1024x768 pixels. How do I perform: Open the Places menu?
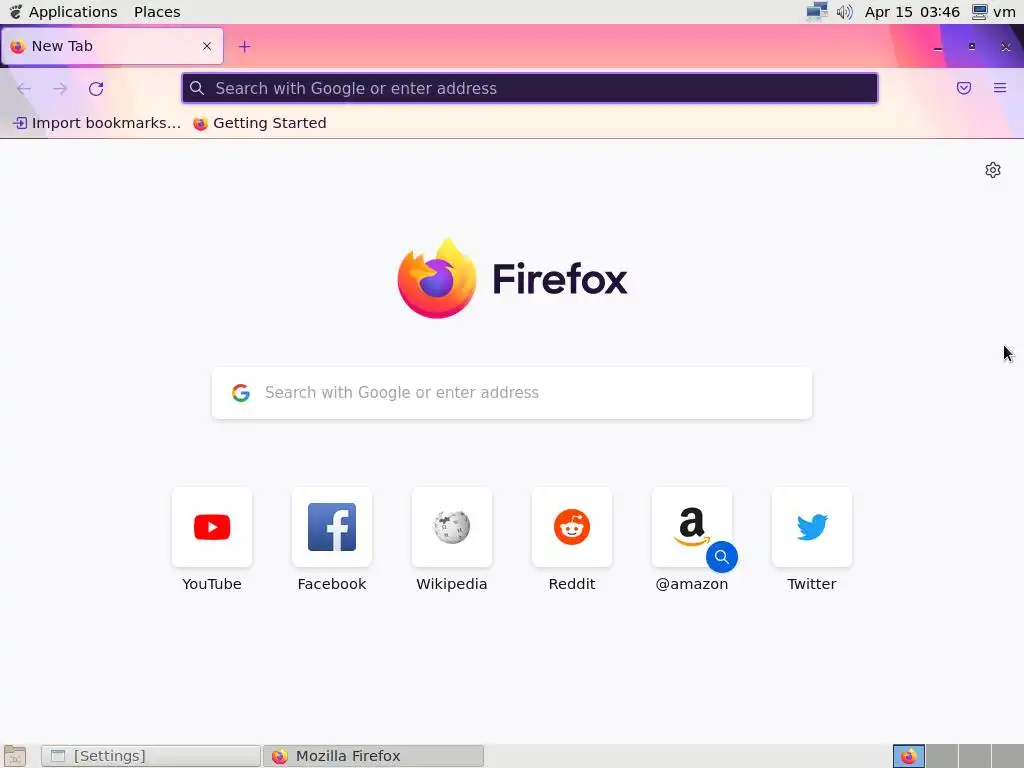pyautogui.click(x=157, y=12)
